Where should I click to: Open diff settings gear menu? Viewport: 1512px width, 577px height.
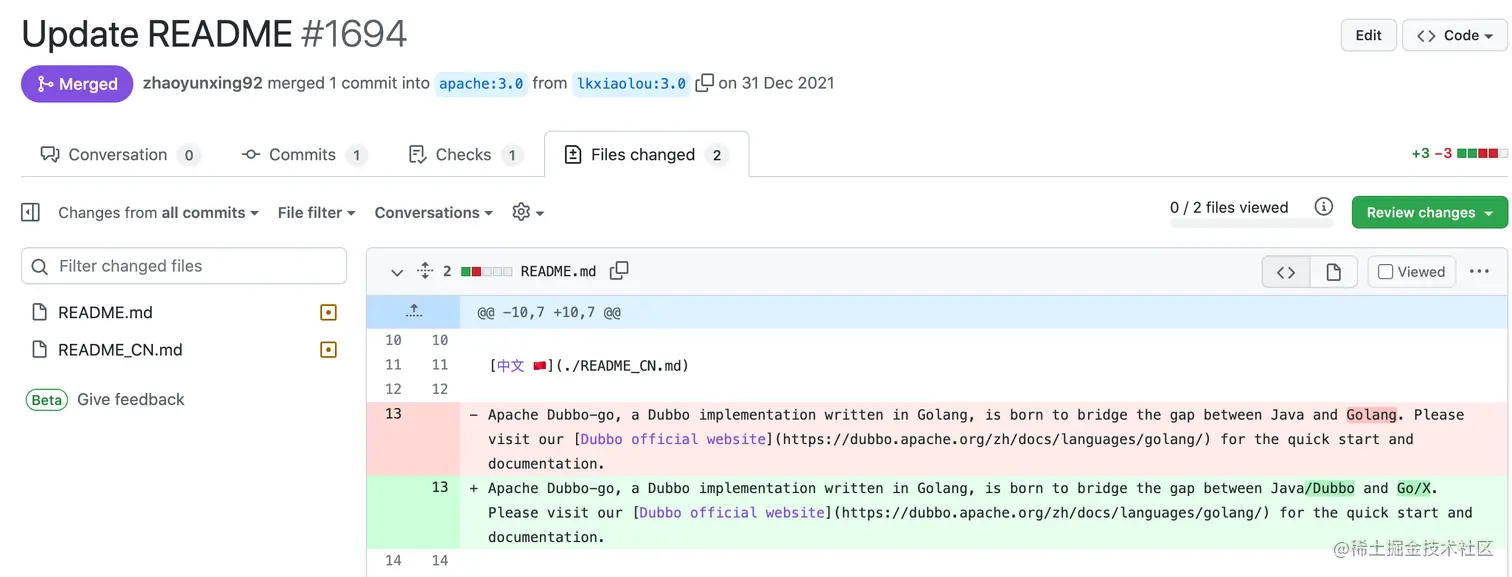(x=528, y=212)
